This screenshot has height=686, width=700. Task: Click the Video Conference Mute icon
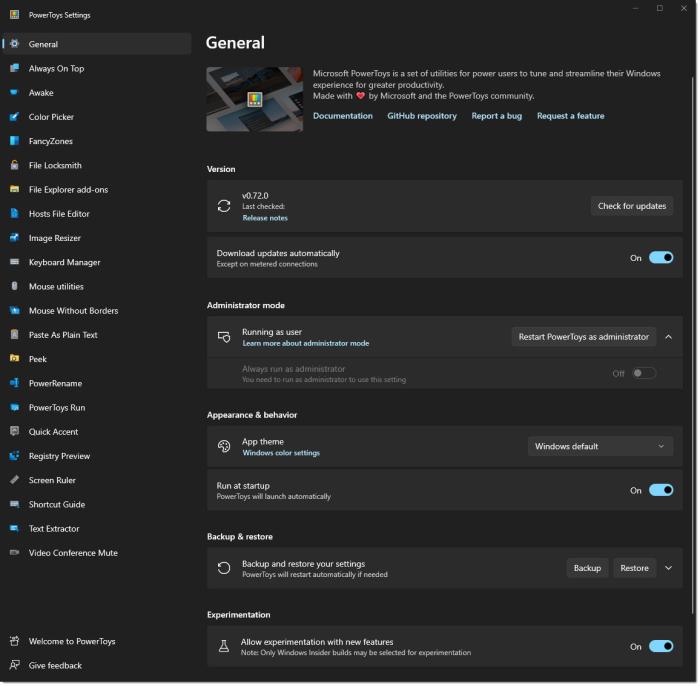(14, 553)
